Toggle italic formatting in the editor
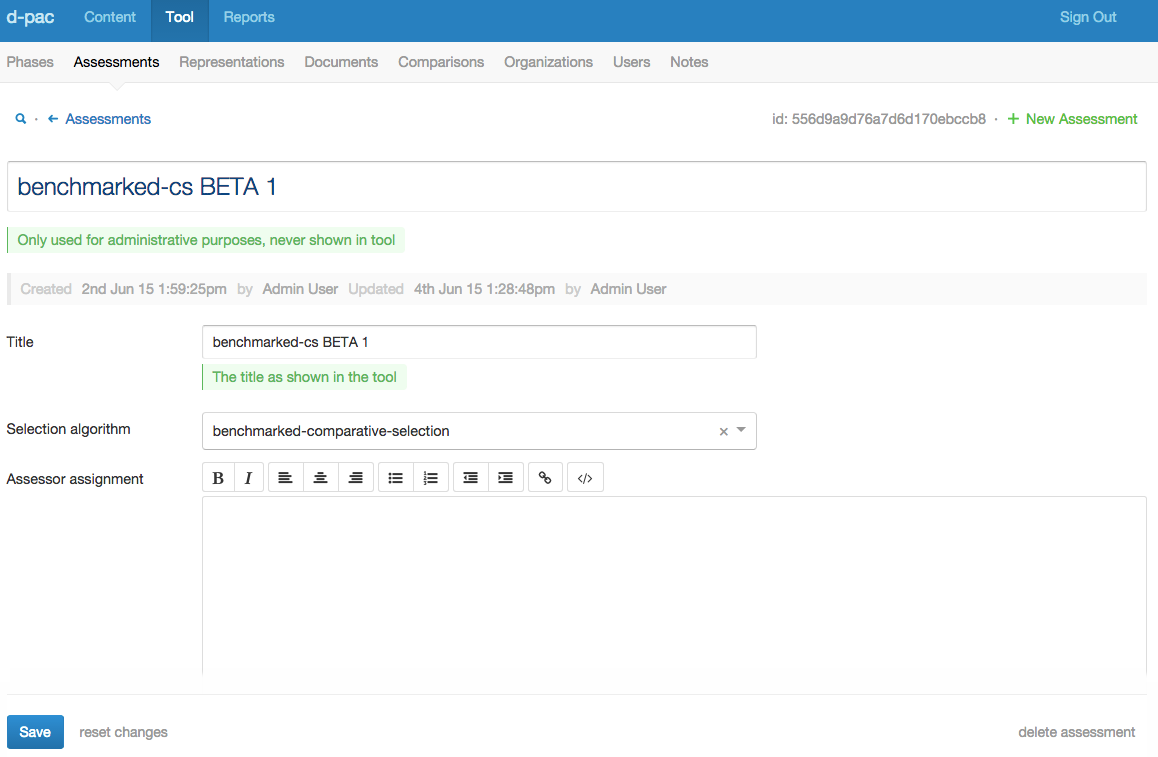The height and width of the screenshot is (757, 1158). (249, 478)
